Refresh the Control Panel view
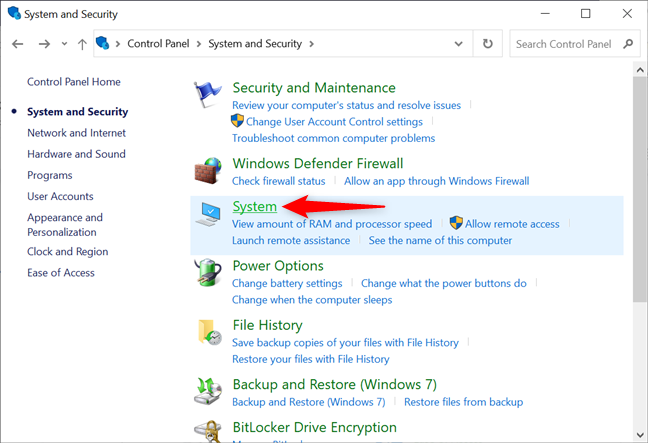 point(488,43)
